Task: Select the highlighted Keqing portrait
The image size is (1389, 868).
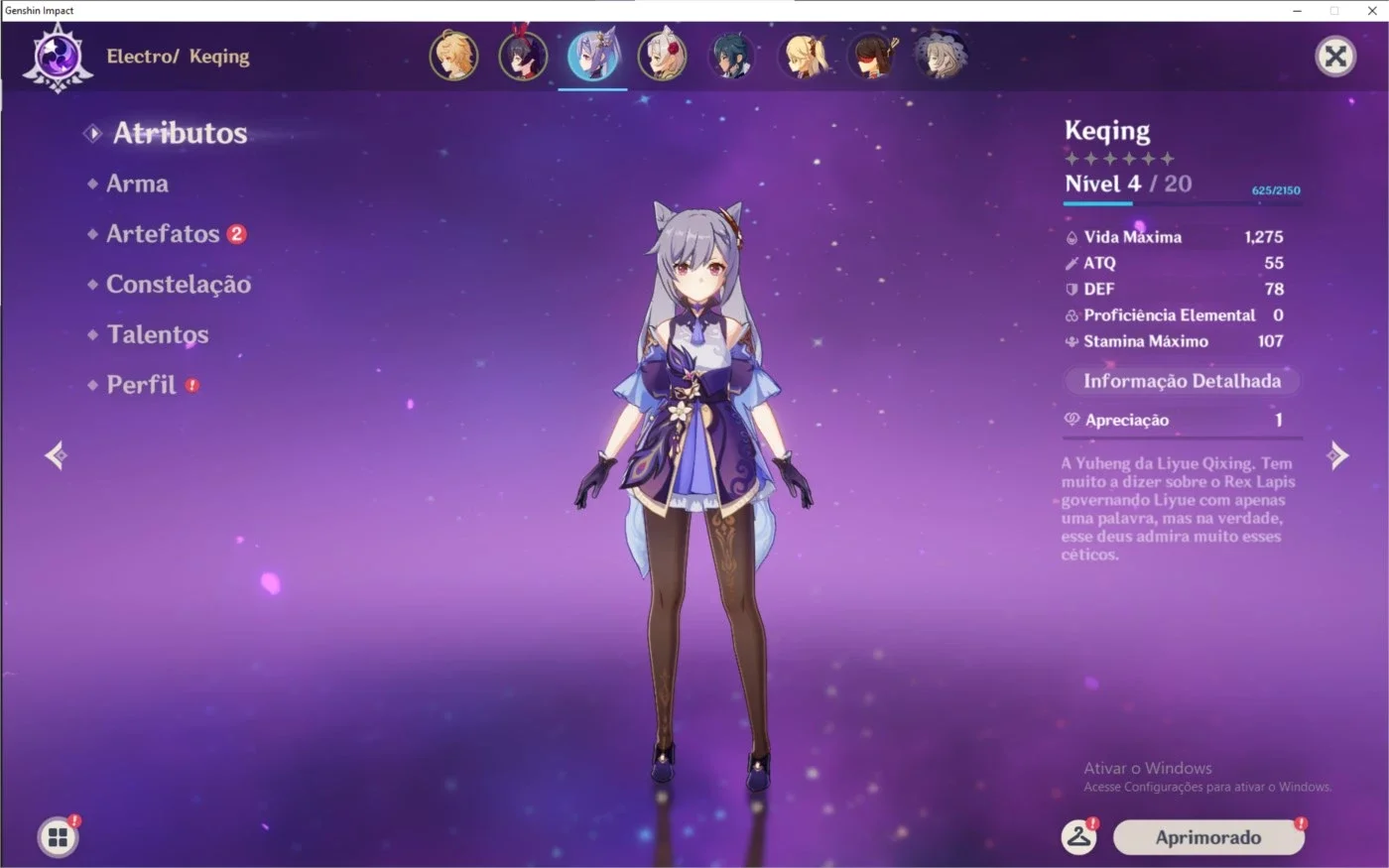Action: click(x=592, y=56)
